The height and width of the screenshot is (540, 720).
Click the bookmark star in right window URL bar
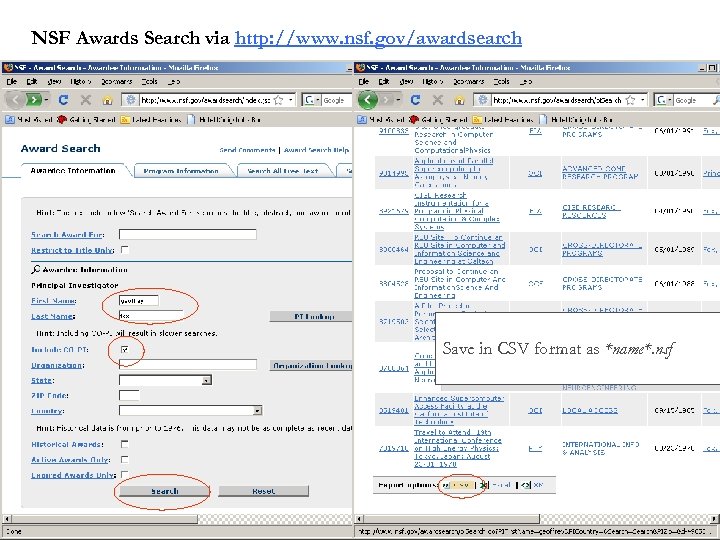630,100
